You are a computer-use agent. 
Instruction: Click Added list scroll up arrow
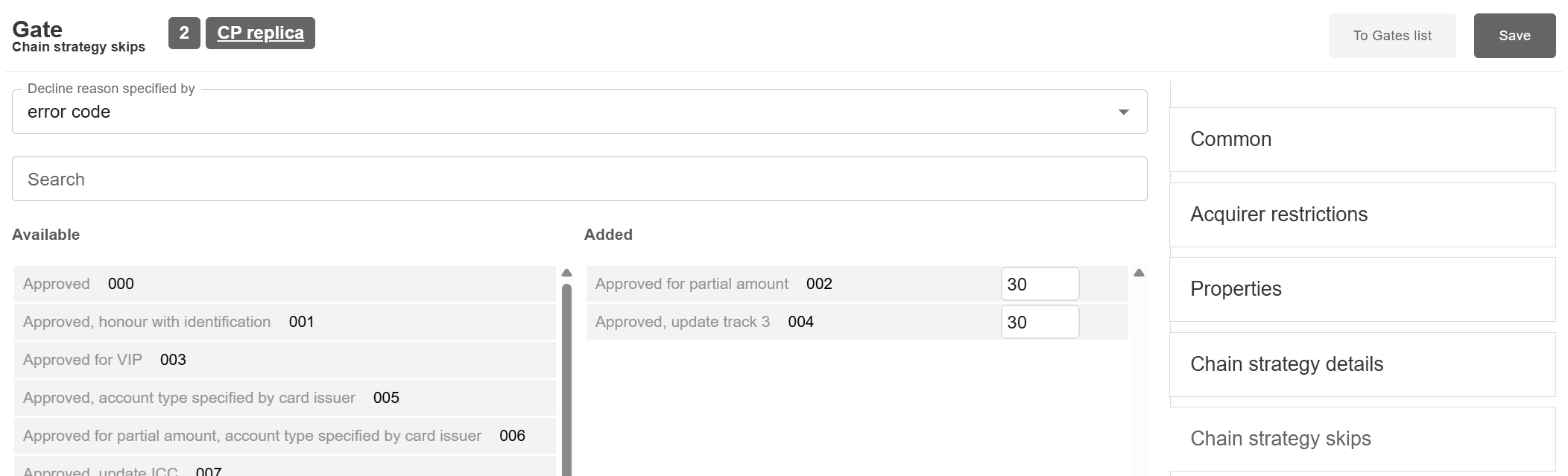point(1139,273)
